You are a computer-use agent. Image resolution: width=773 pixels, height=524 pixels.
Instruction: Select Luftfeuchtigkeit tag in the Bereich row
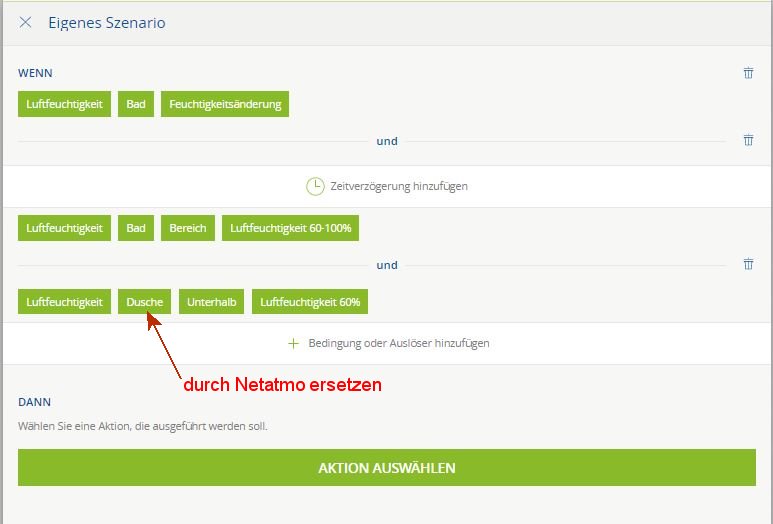64,228
